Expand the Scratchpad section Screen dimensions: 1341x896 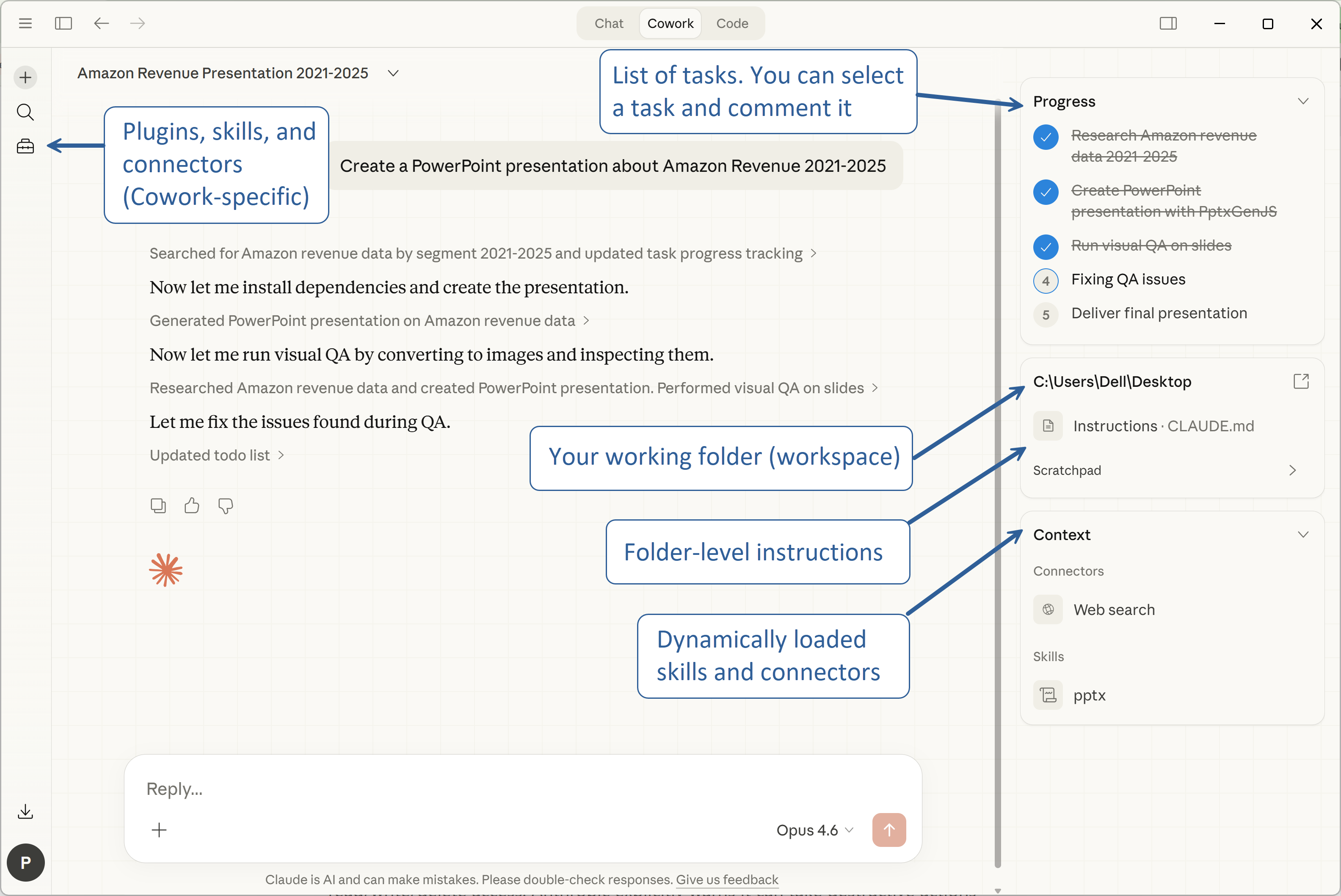click(1292, 470)
